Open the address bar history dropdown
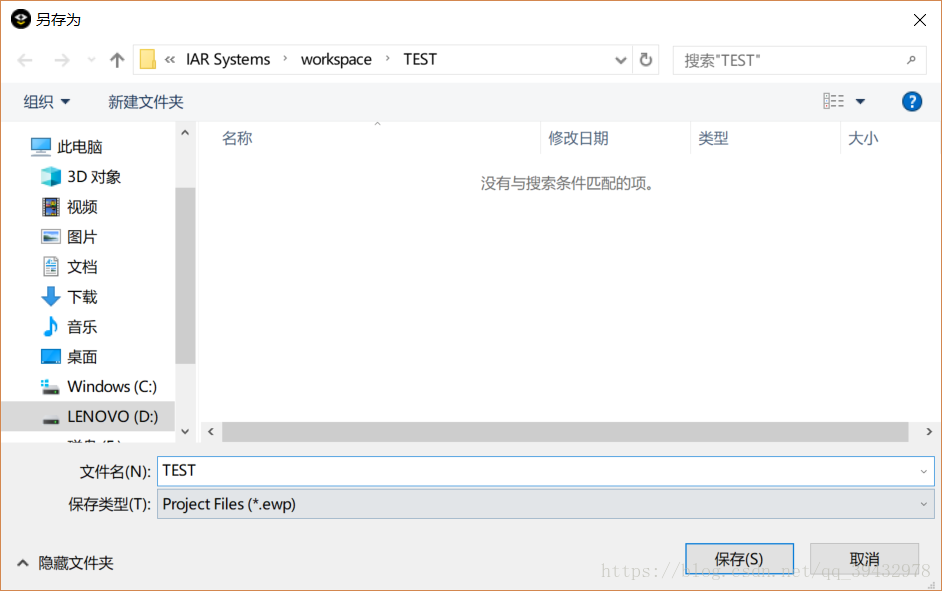This screenshot has height=591, width=942. pos(620,59)
